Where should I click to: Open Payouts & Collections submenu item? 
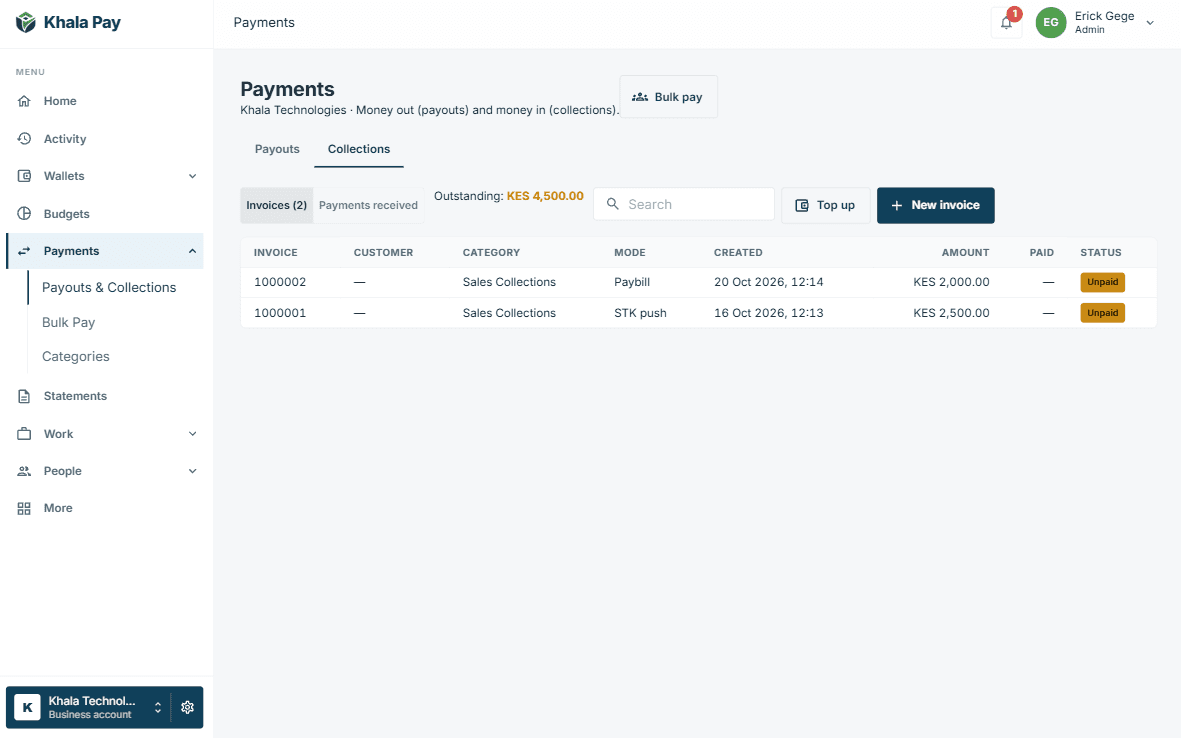[109, 287]
